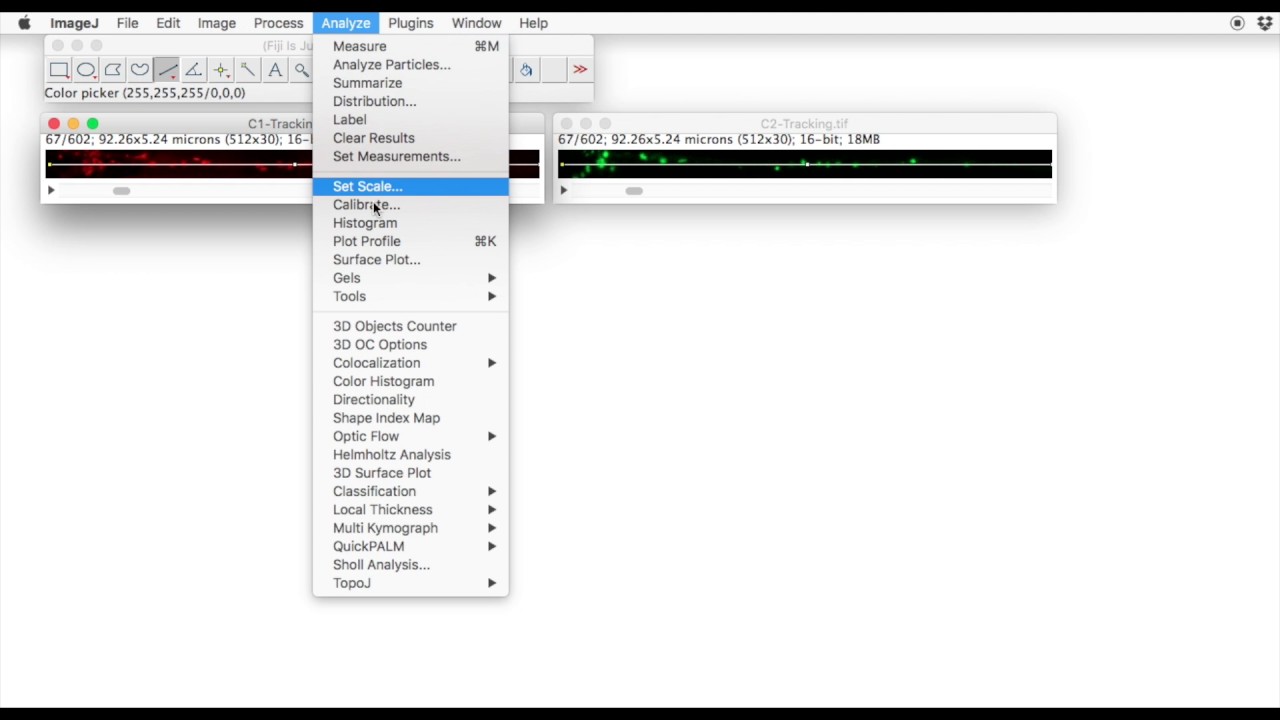Viewport: 1280px width, 720px height.
Task: Choose 3D Surface Plot
Action: pyautogui.click(x=410, y=473)
